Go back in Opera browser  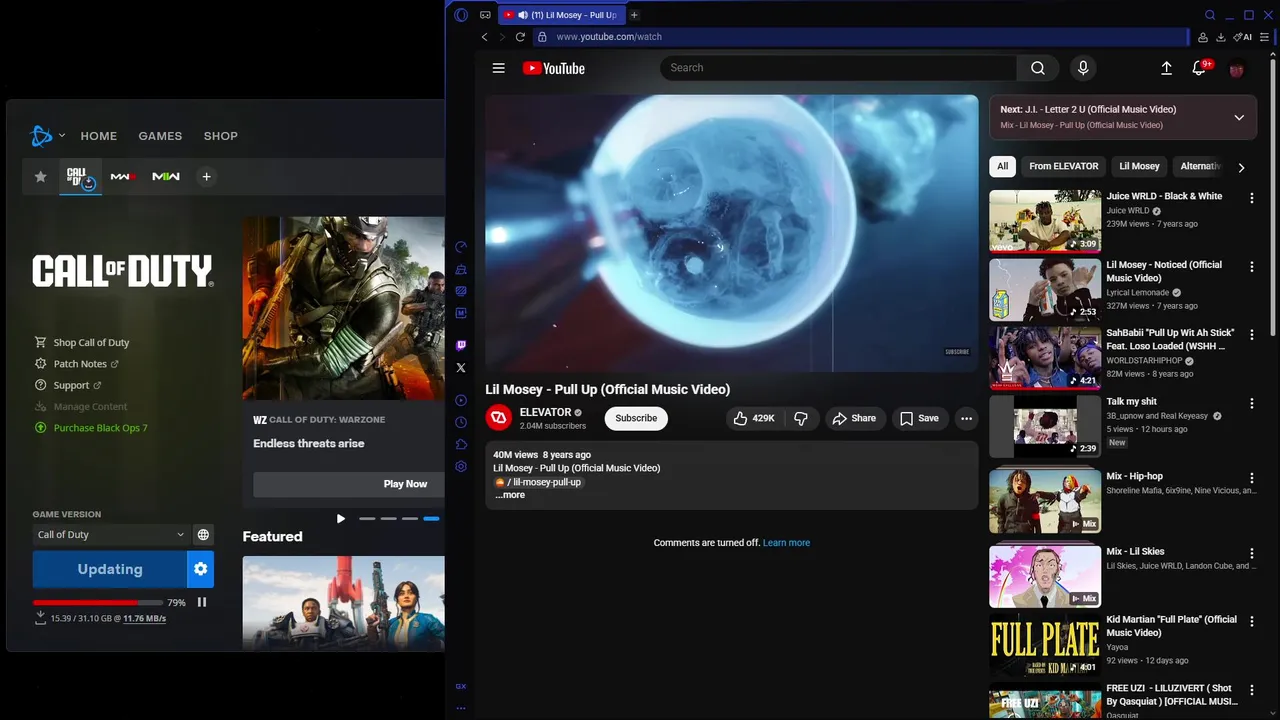point(484,37)
